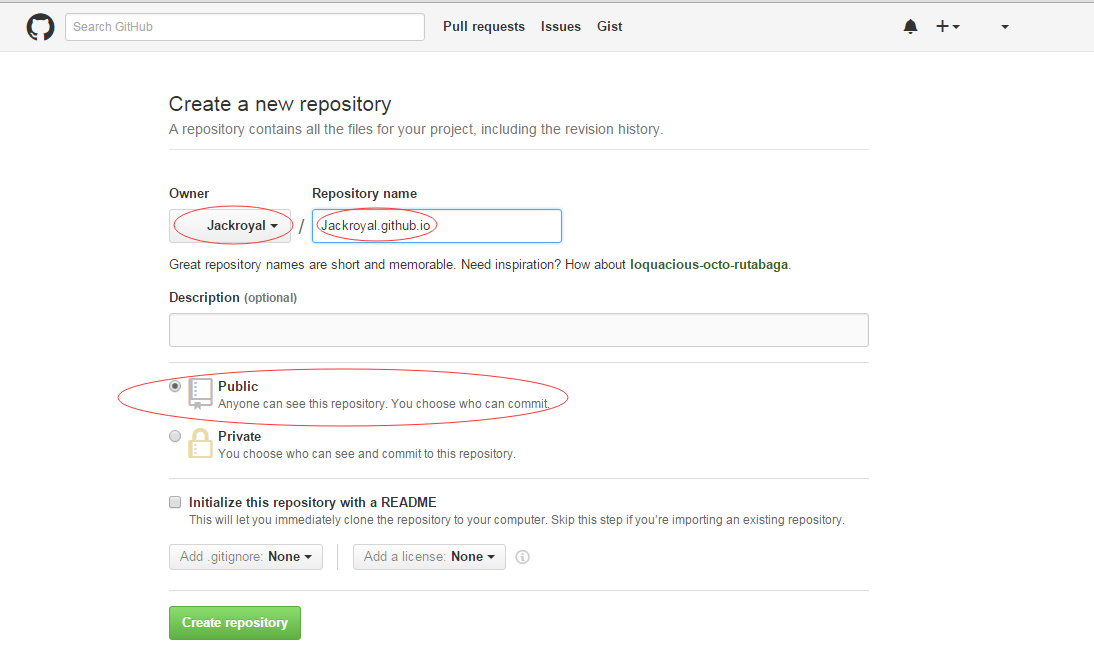
Task: Click the 'Private' option label
Action: click(239, 436)
